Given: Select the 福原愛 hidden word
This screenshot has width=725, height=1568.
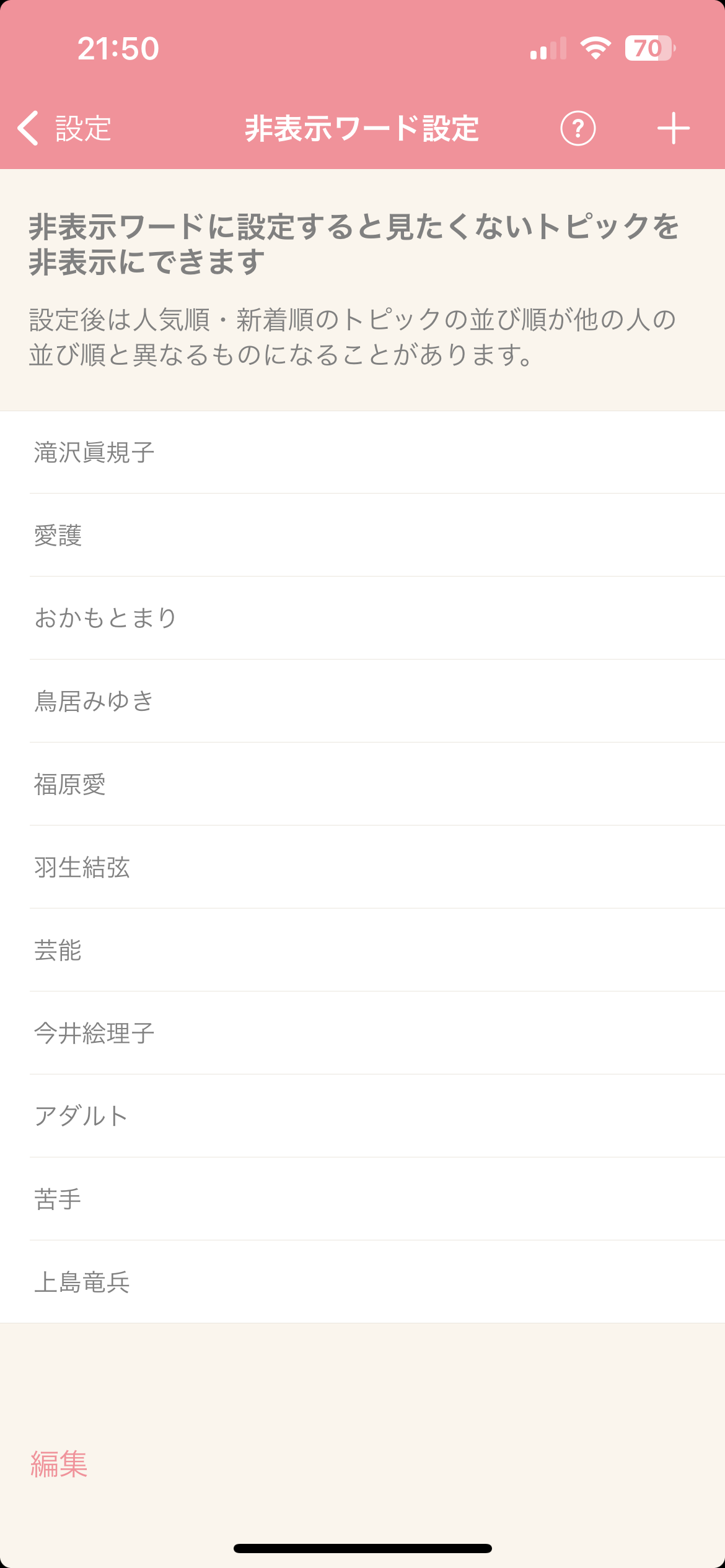Looking at the screenshot, I should [x=362, y=784].
